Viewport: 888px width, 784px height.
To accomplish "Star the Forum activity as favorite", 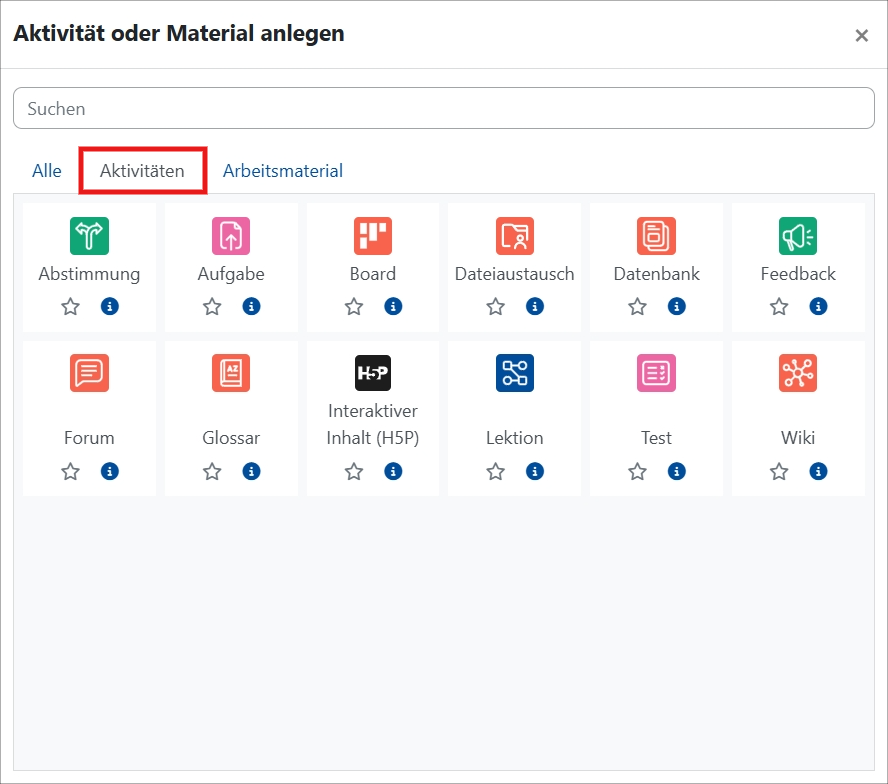I will [70, 470].
